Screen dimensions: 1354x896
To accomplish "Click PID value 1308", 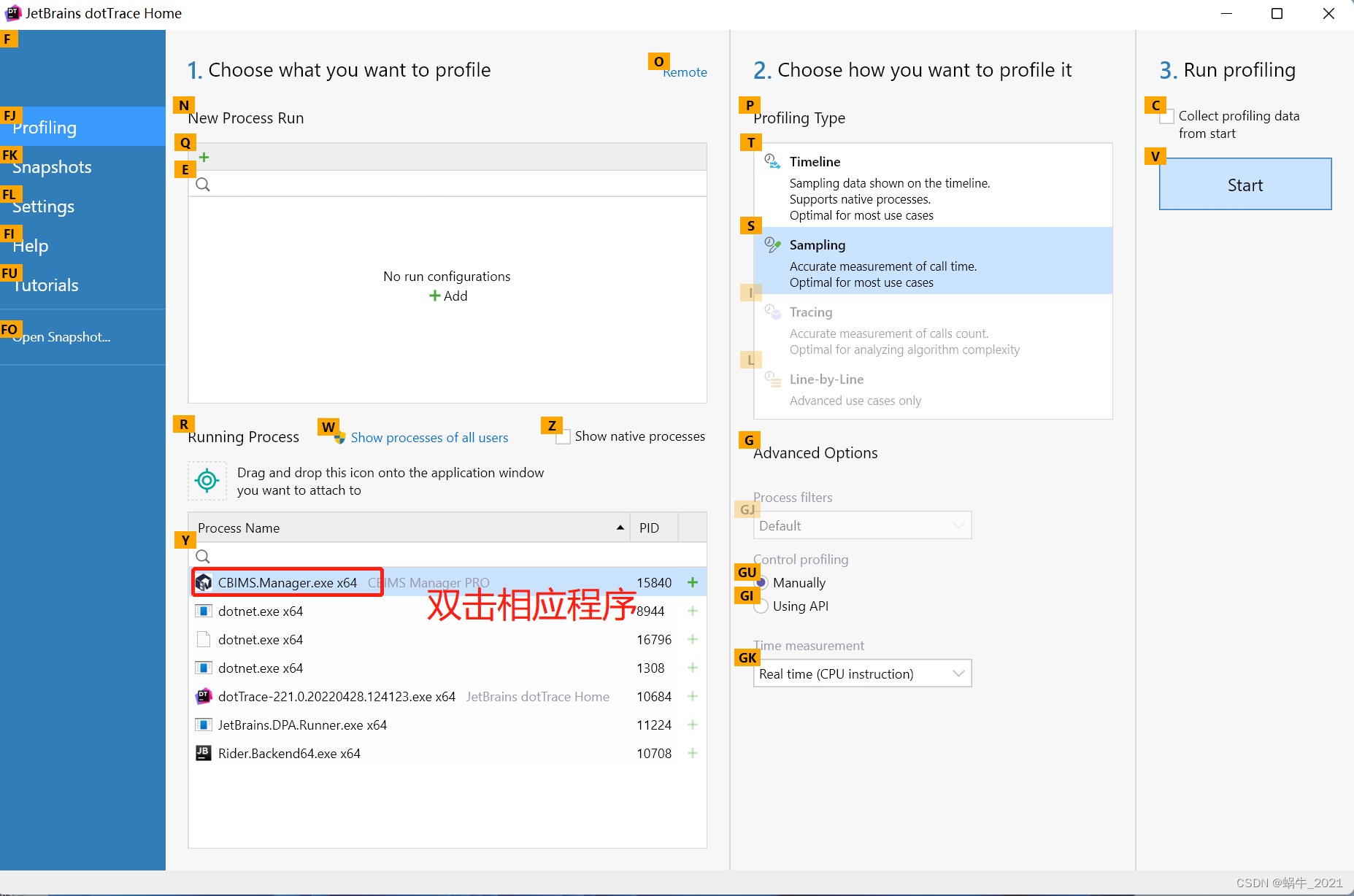I will pyautogui.click(x=650, y=668).
